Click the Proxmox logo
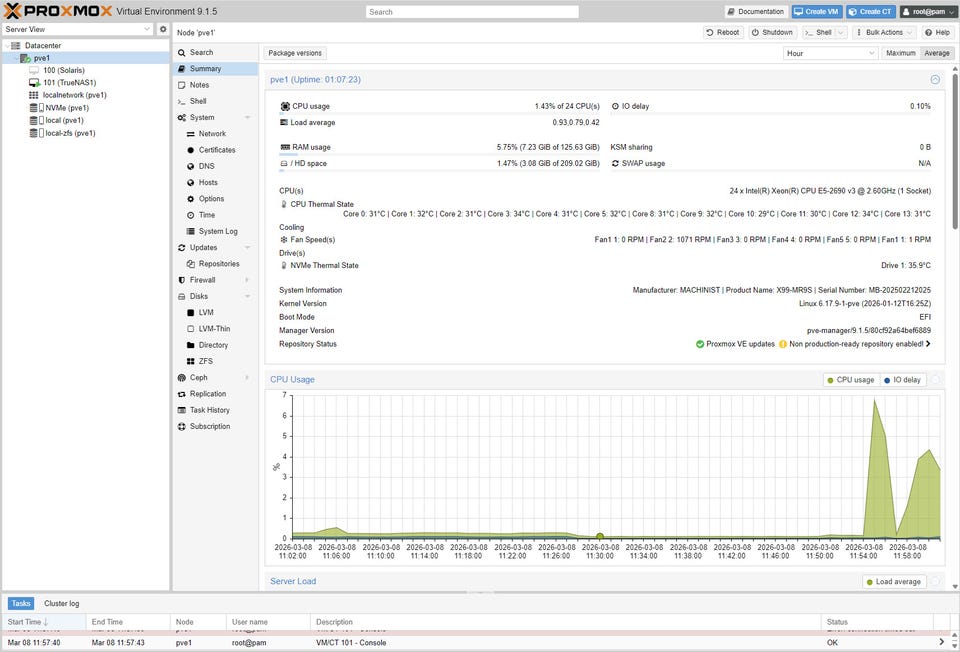The height and width of the screenshot is (652, 960). pos(58,11)
